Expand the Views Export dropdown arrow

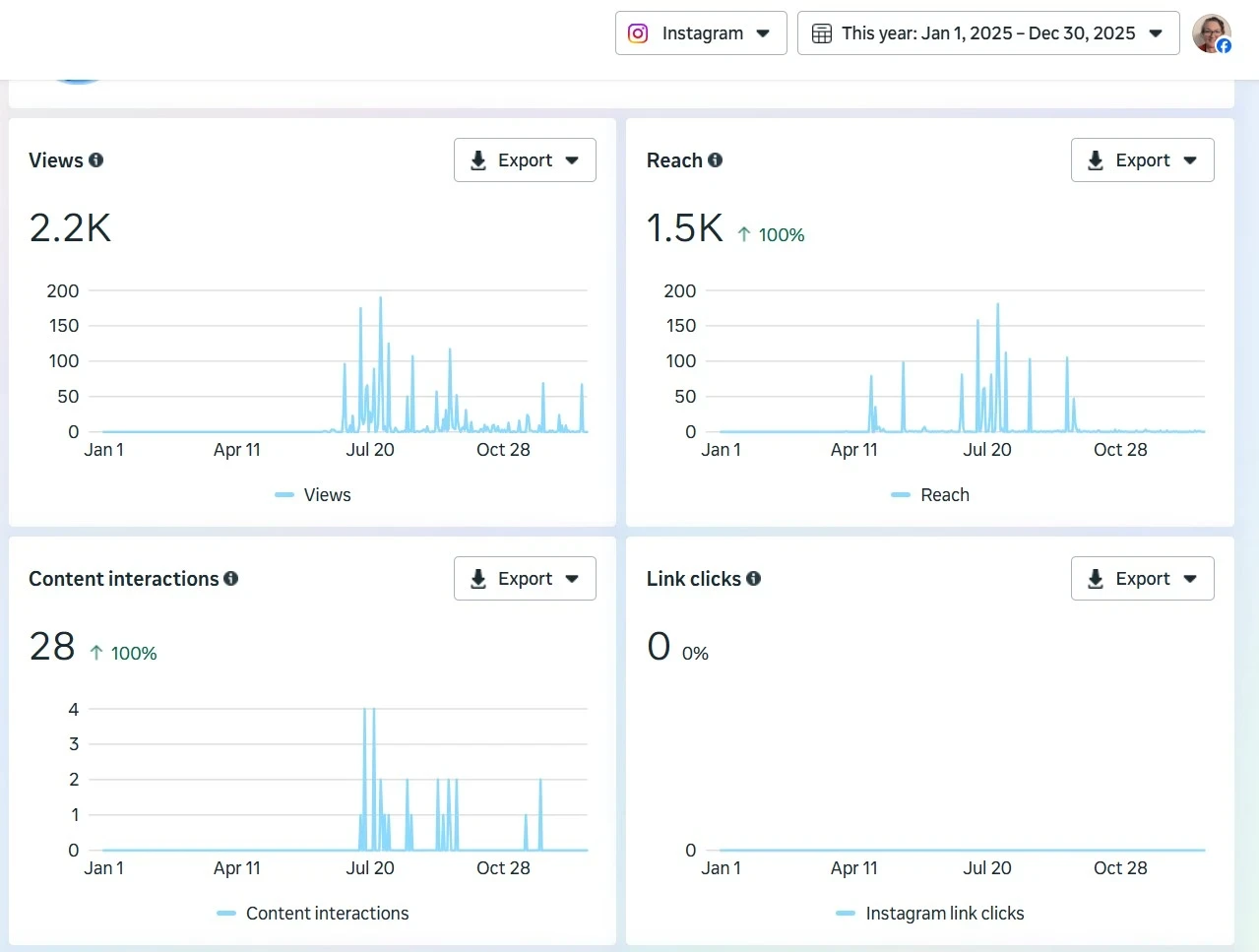point(572,160)
